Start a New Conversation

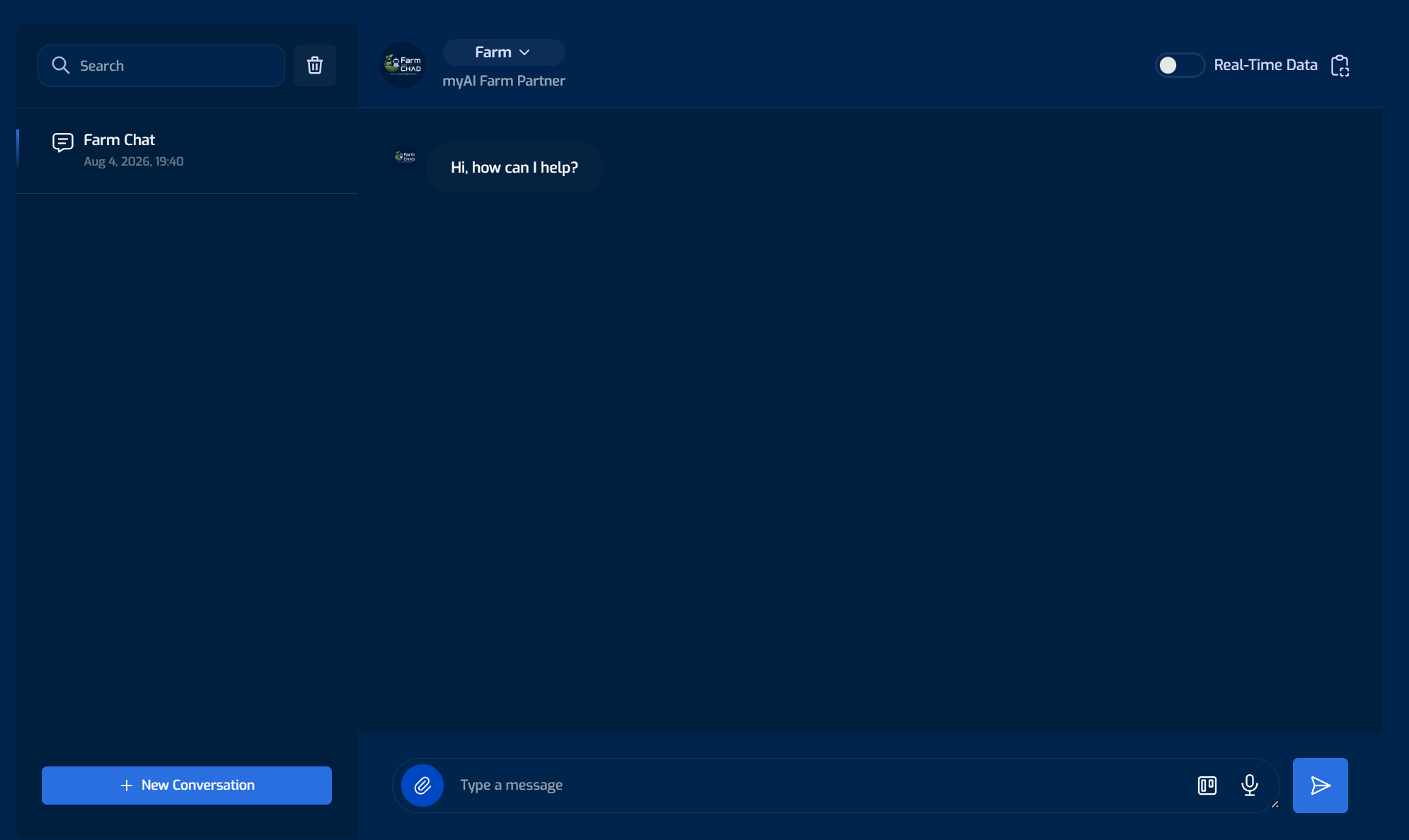click(x=187, y=785)
